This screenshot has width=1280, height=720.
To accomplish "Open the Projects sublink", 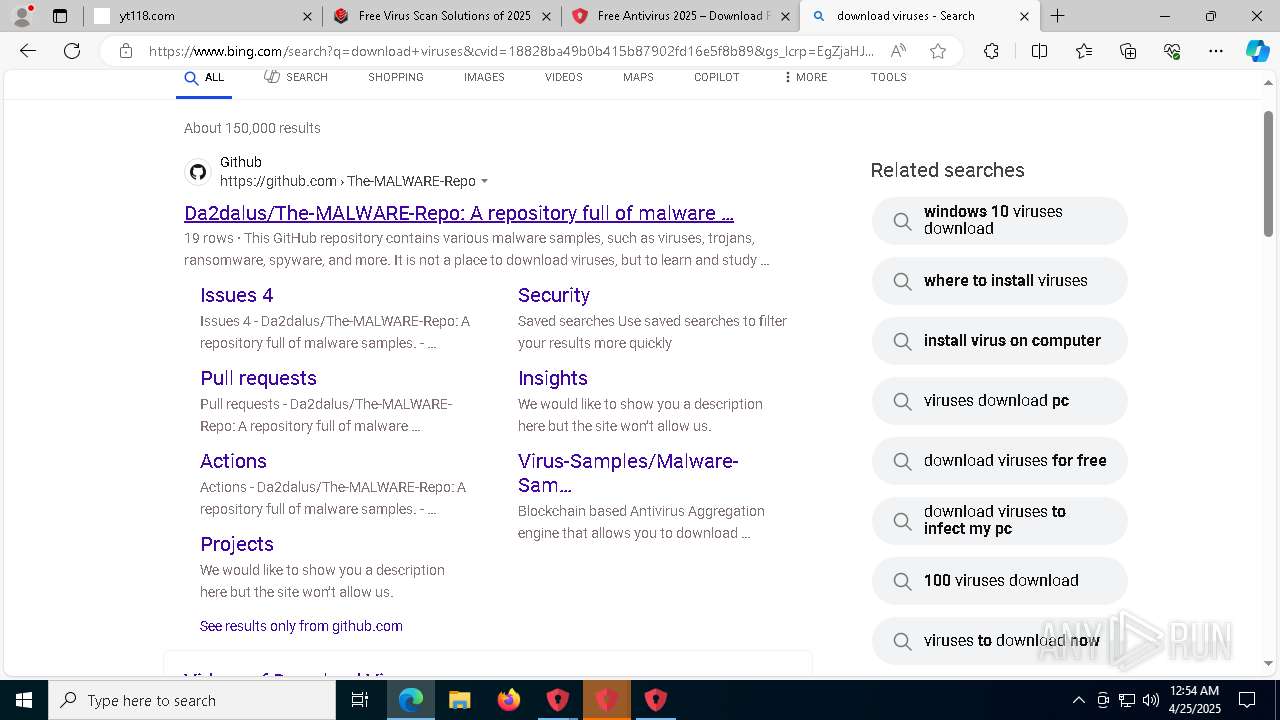I will (237, 544).
